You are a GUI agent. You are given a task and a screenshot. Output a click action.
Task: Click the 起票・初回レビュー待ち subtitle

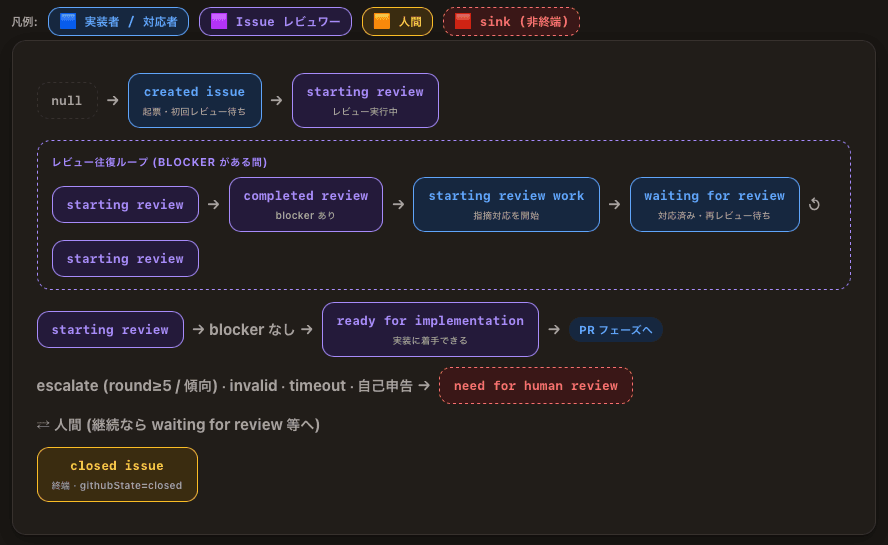click(194, 112)
